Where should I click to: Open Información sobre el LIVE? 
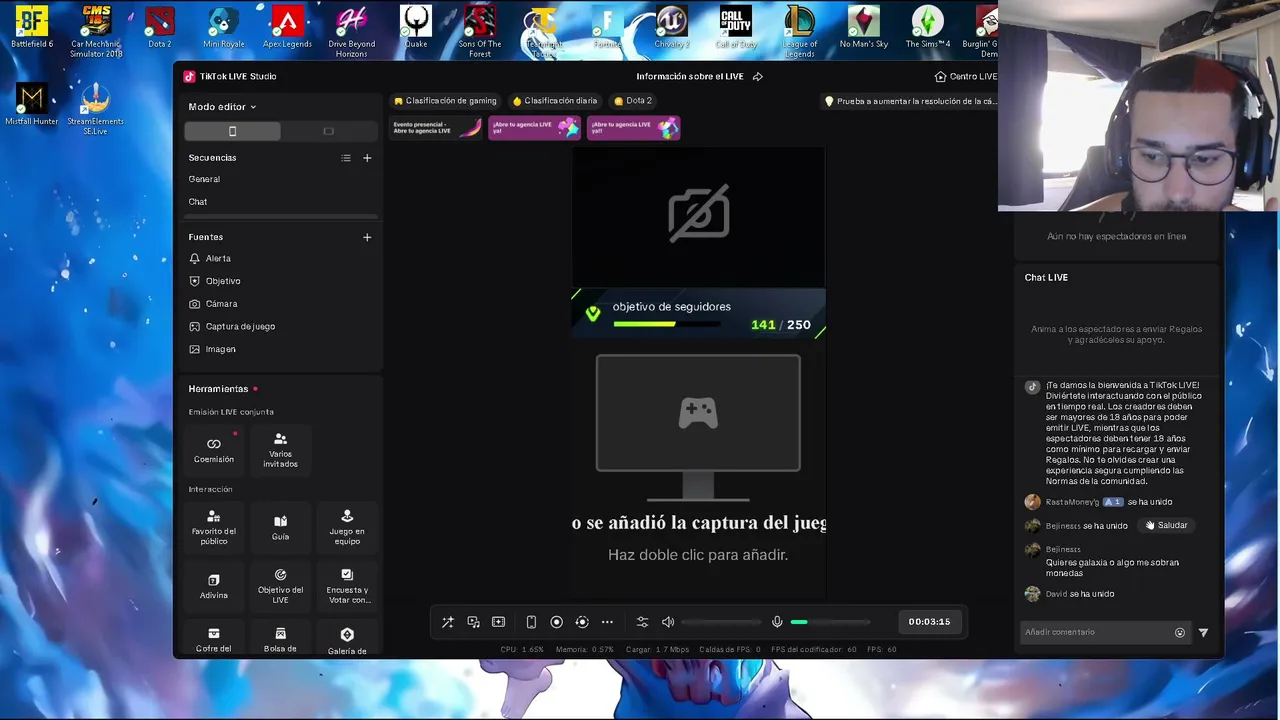(690, 77)
